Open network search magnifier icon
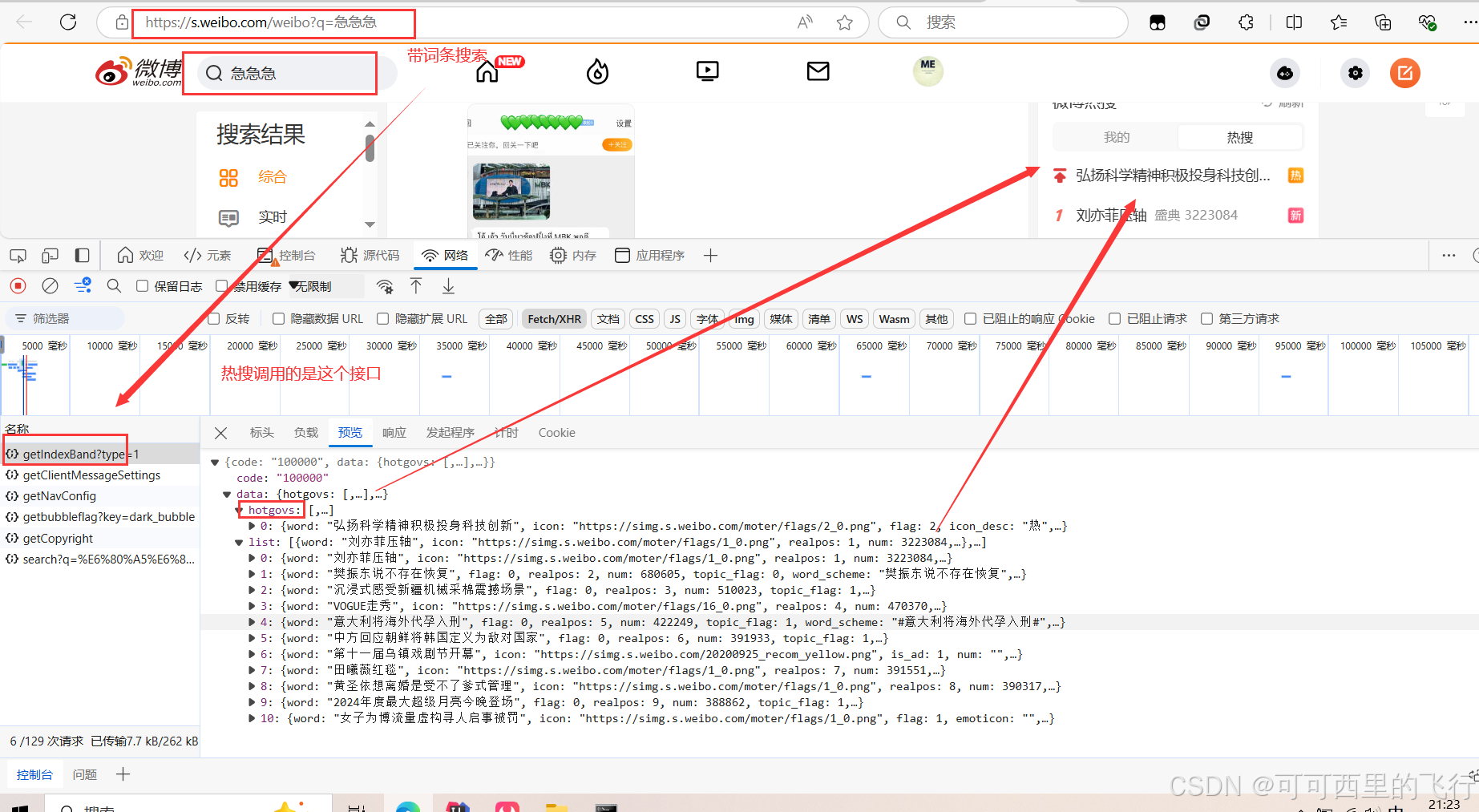The height and width of the screenshot is (812, 1479). click(114, 286)
